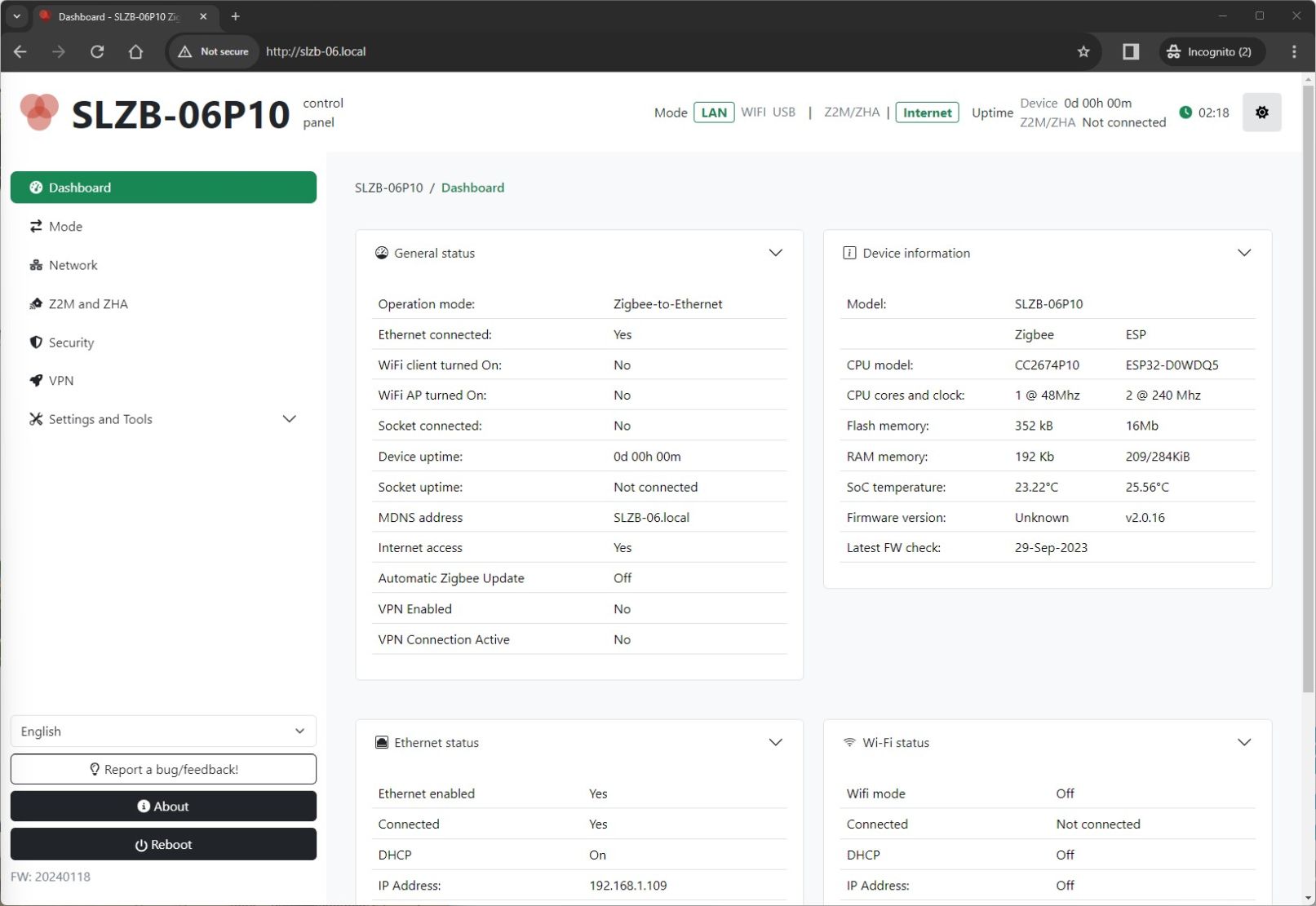1316x906 pixels.
Task: Click the About button
Action: pos(163,807)
